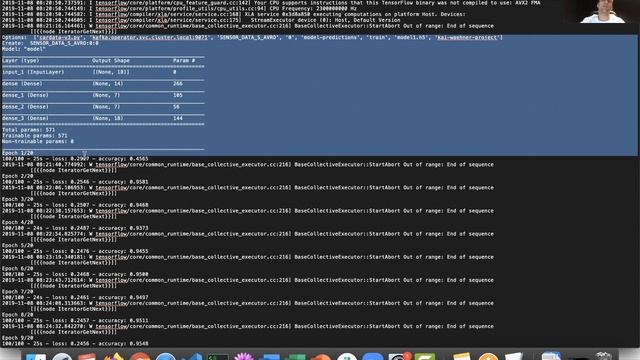Click the 'Epoch 9/20' heading
640x360 pixels.
pos(18,338)
